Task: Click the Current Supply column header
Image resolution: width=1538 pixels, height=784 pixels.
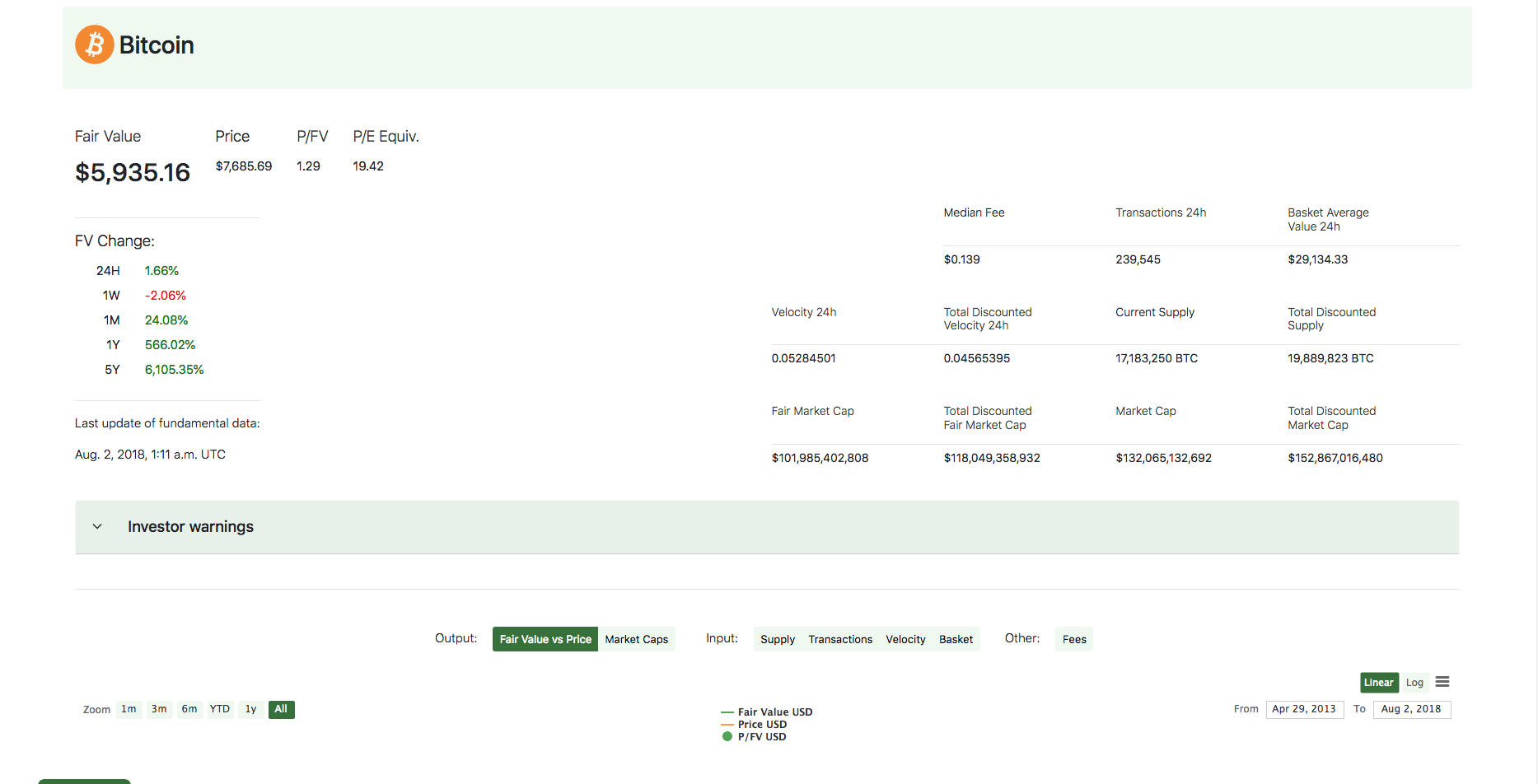Action: (1155, 312)
